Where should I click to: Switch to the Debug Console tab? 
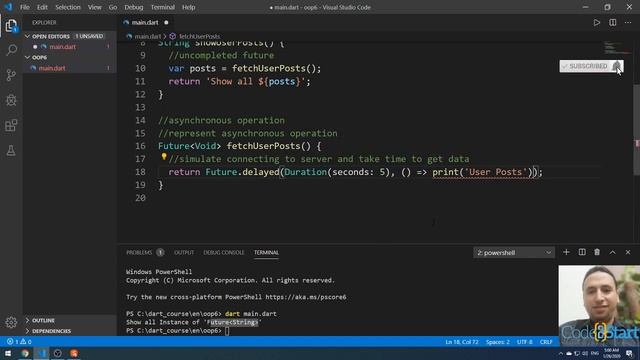(x=224, y=253)
